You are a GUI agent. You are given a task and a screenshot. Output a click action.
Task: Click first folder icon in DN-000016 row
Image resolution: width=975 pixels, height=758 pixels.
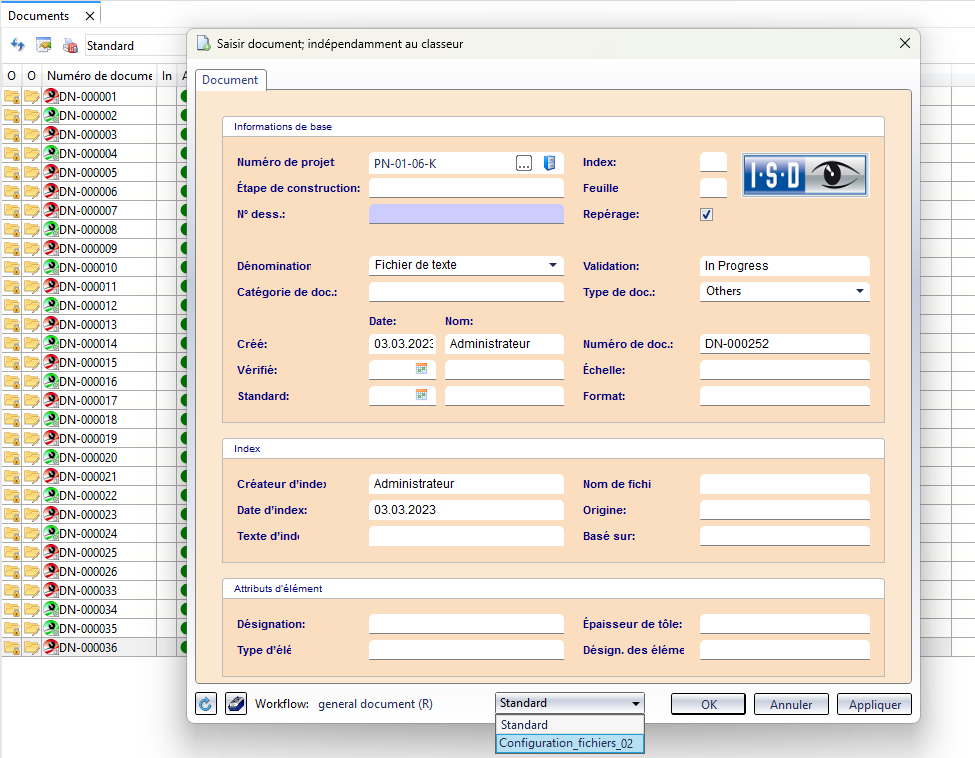pos(12,381)
